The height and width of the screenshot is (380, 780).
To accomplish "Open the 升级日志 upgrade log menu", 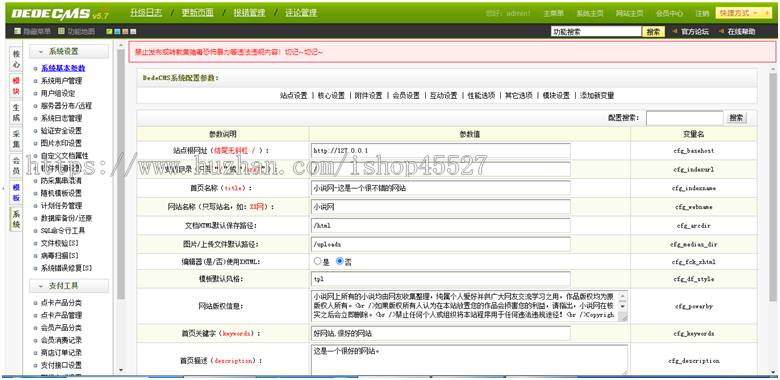I will click(146, 13).
